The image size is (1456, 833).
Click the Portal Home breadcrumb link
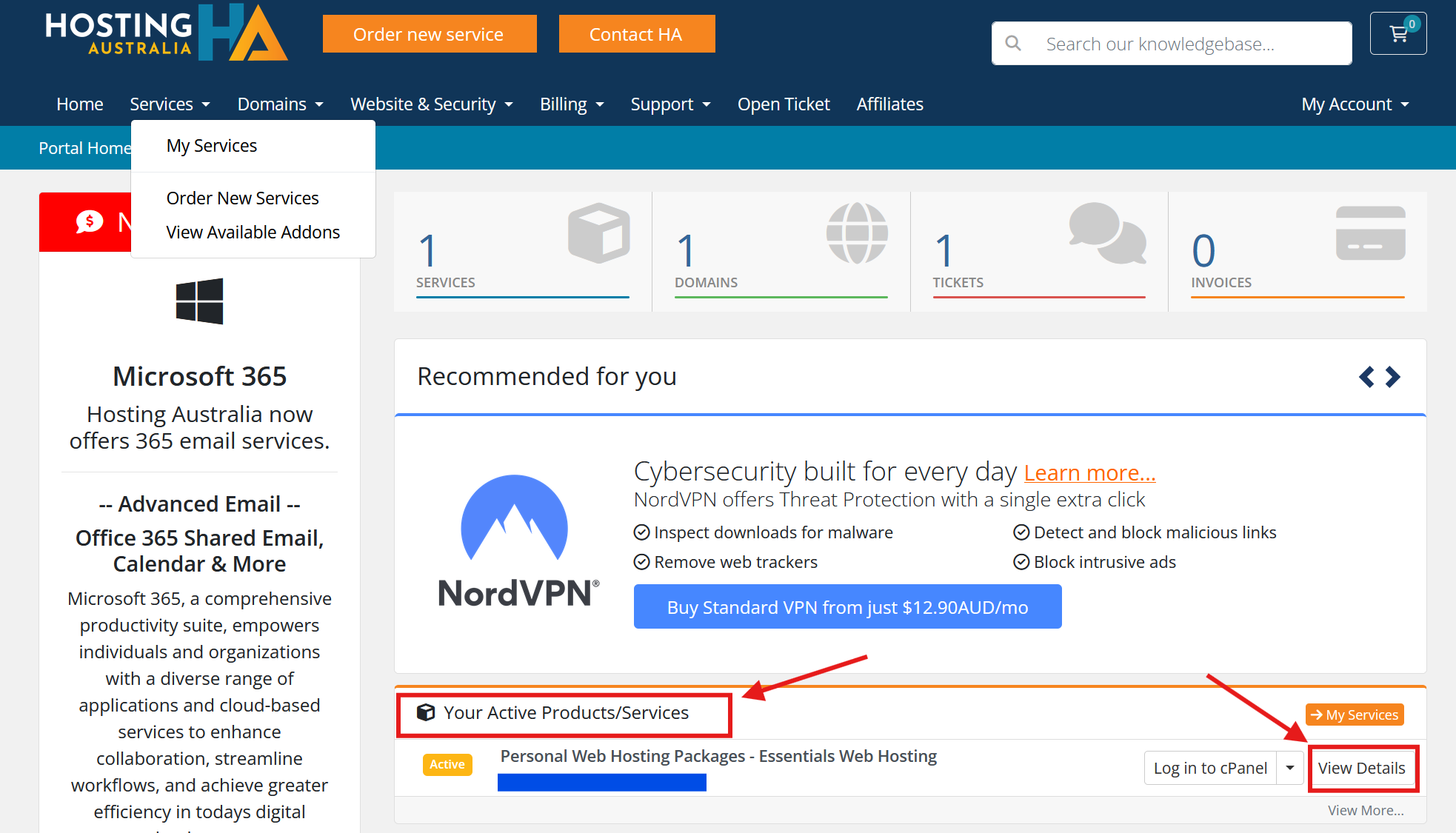click(85, 148)
